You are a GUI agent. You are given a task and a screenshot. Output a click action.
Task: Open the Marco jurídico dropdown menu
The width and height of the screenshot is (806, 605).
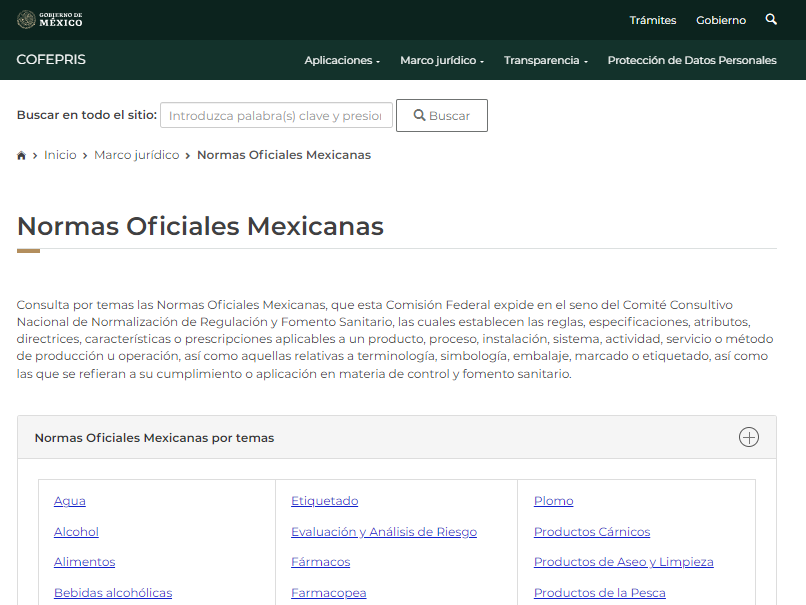point(440,60)
